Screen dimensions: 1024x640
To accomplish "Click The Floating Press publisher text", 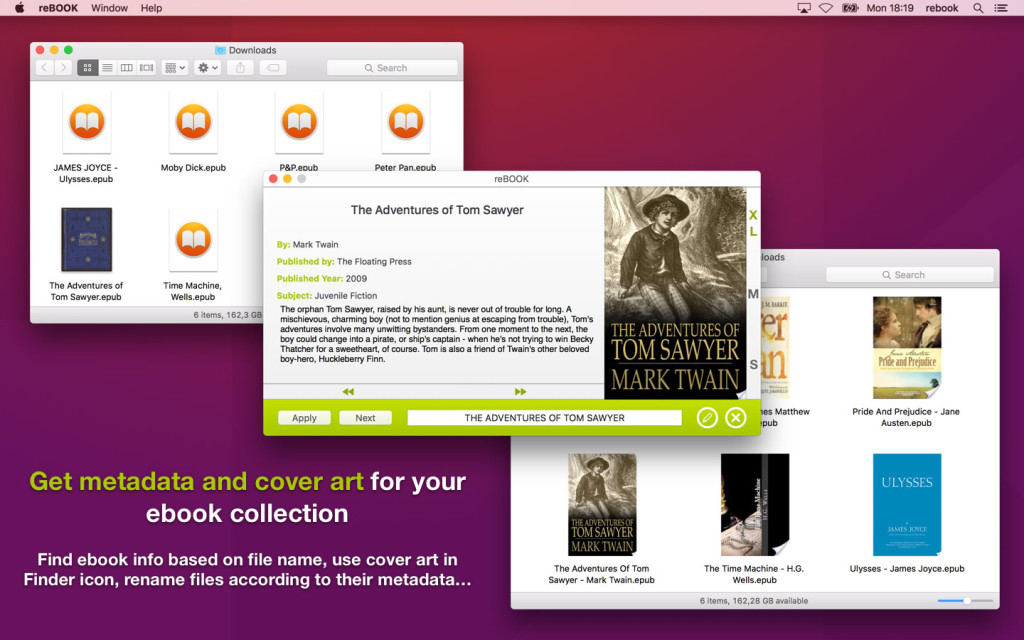I will coord(374,261).
